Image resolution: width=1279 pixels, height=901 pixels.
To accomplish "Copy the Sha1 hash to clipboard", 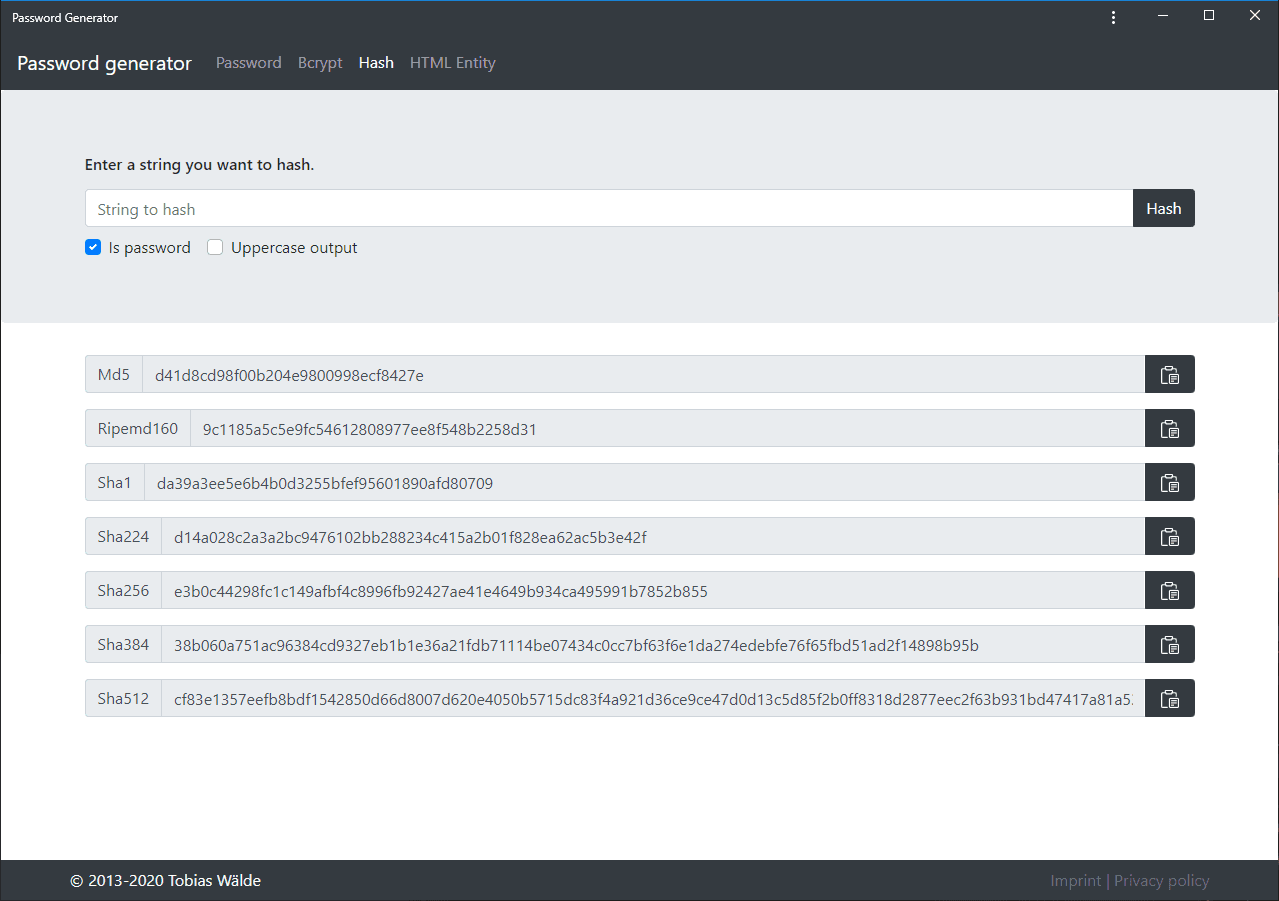I will pos(1169,483).
